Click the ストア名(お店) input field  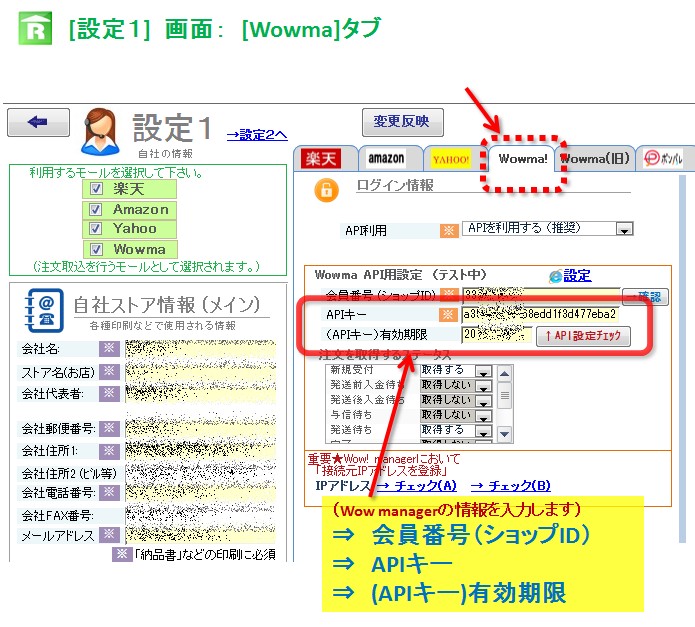(200, 372)
